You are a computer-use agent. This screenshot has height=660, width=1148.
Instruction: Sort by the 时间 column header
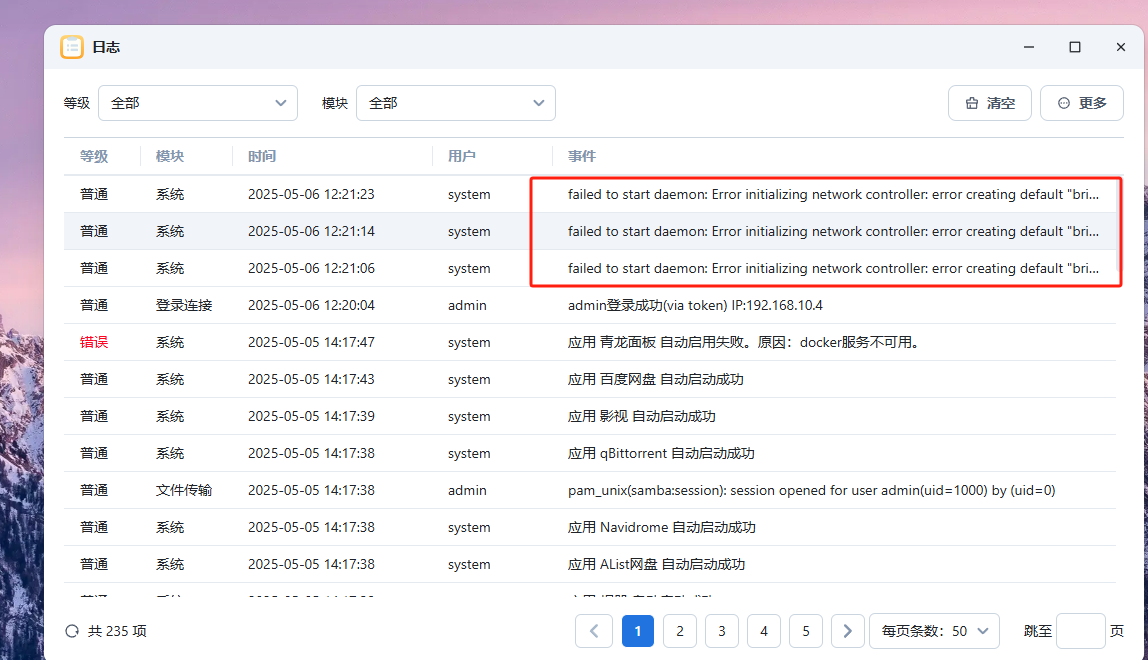pyautogui.click(x=262, y=156)
